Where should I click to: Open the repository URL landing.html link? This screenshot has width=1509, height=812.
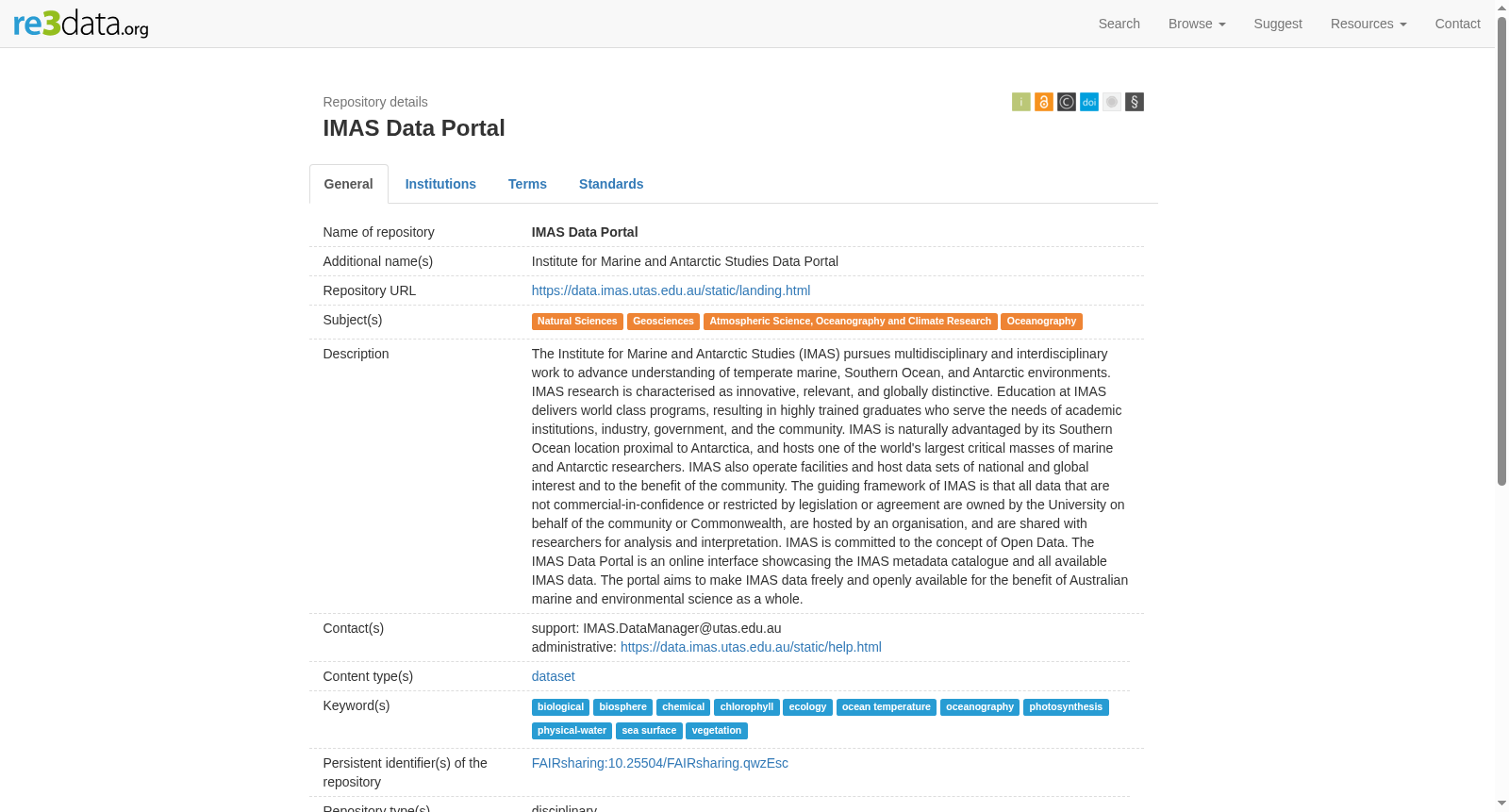coord(671,290)
